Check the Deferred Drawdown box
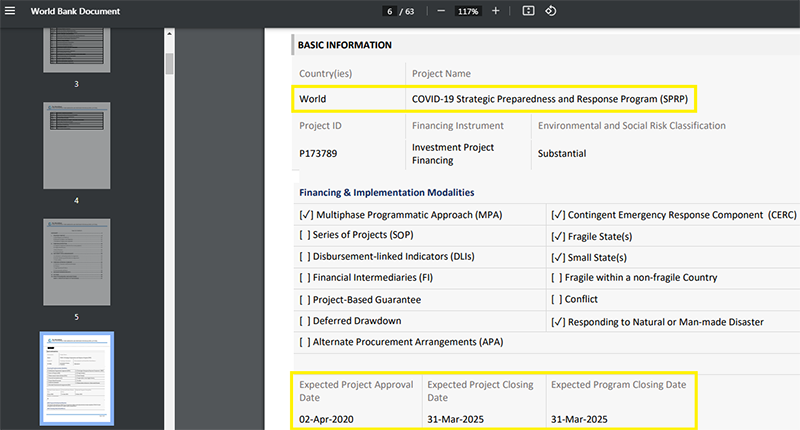The image size is (800, 430). (x=306, y=321)
